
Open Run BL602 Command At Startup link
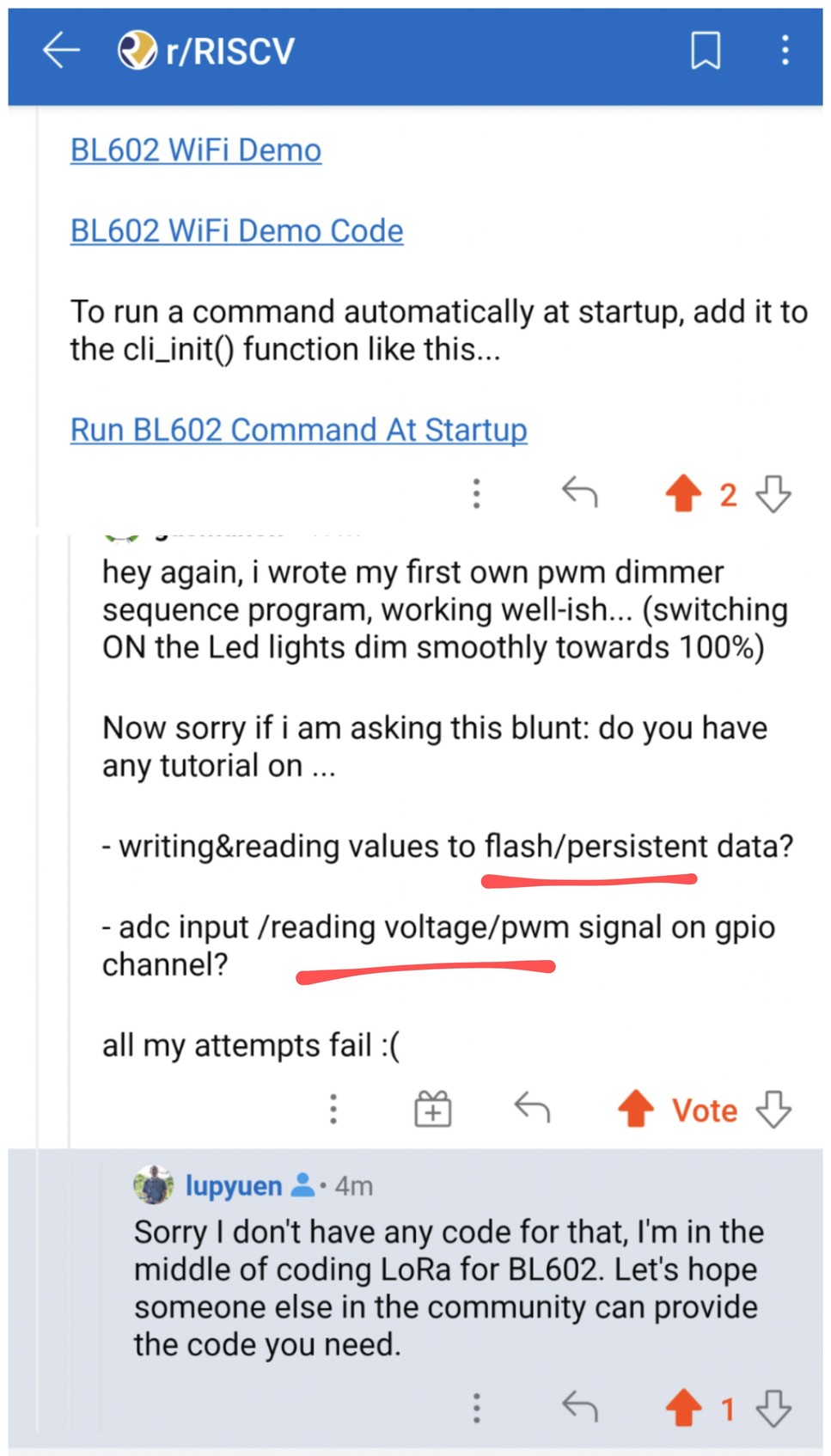pos(298,430)
